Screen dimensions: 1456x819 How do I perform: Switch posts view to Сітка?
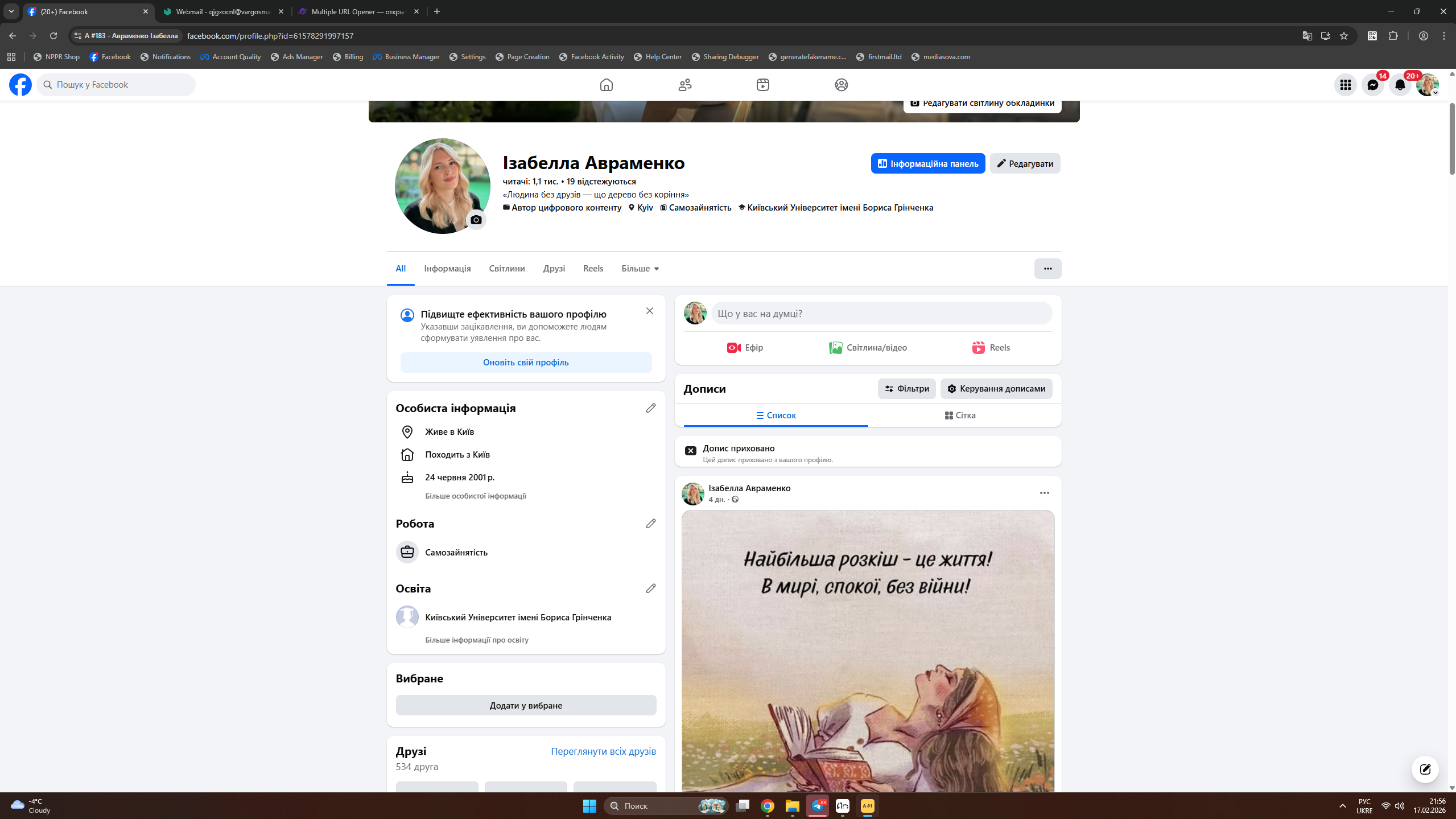click(x=960, y=415)
